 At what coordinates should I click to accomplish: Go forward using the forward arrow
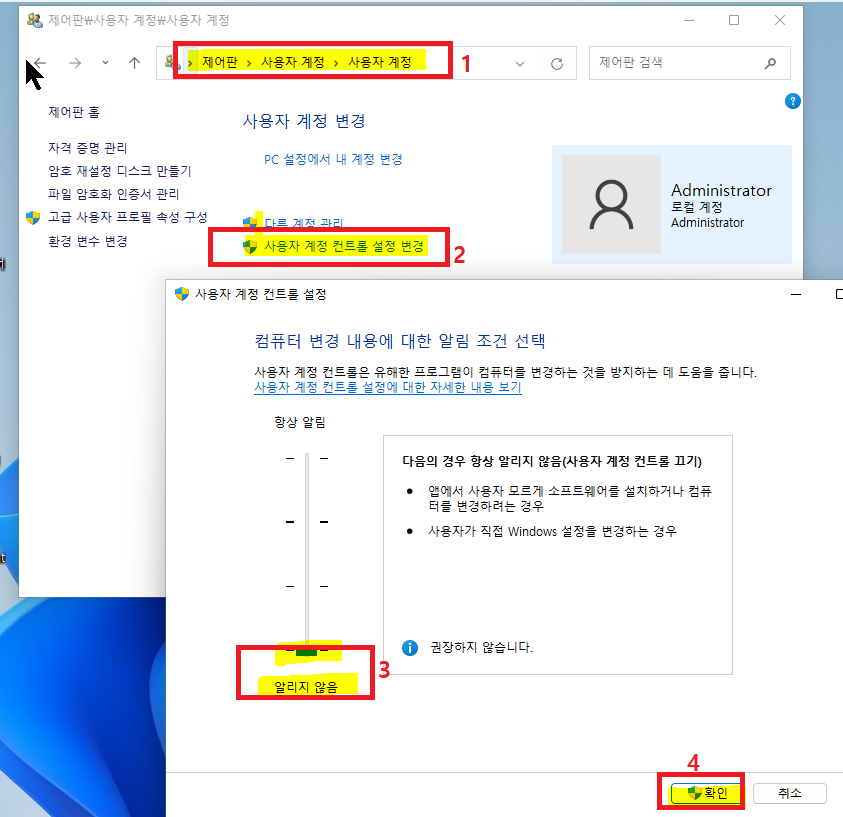pos(75,63)
